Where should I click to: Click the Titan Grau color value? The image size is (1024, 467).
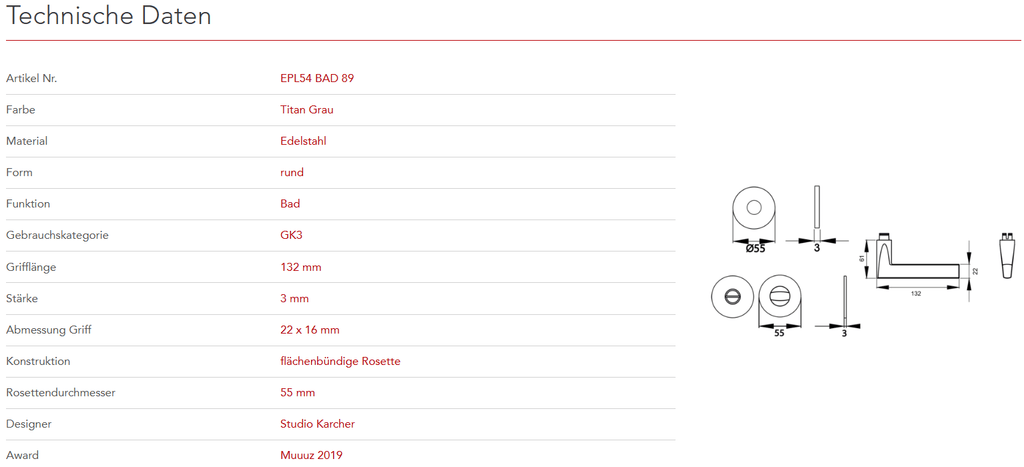coord(307,110)
